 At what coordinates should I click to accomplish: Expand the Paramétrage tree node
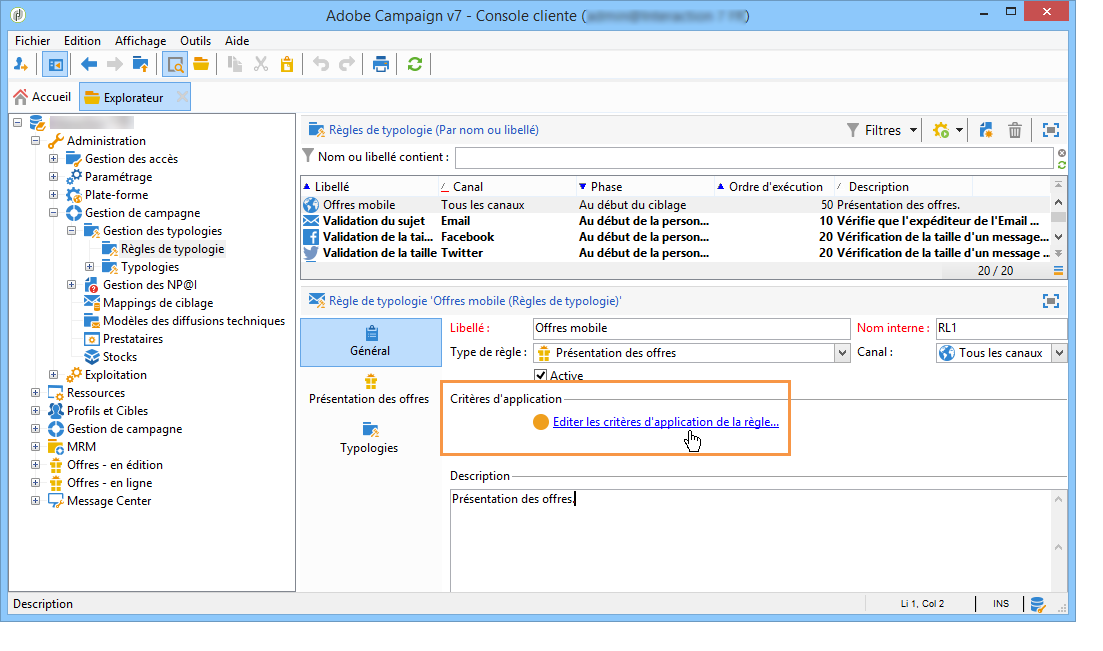(53, 177)
